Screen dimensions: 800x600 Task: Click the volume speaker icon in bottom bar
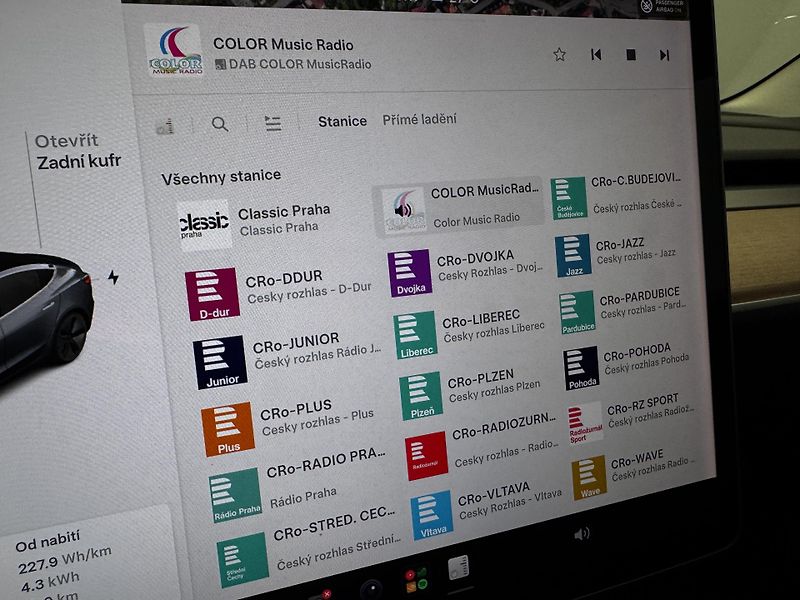[582, 534]
